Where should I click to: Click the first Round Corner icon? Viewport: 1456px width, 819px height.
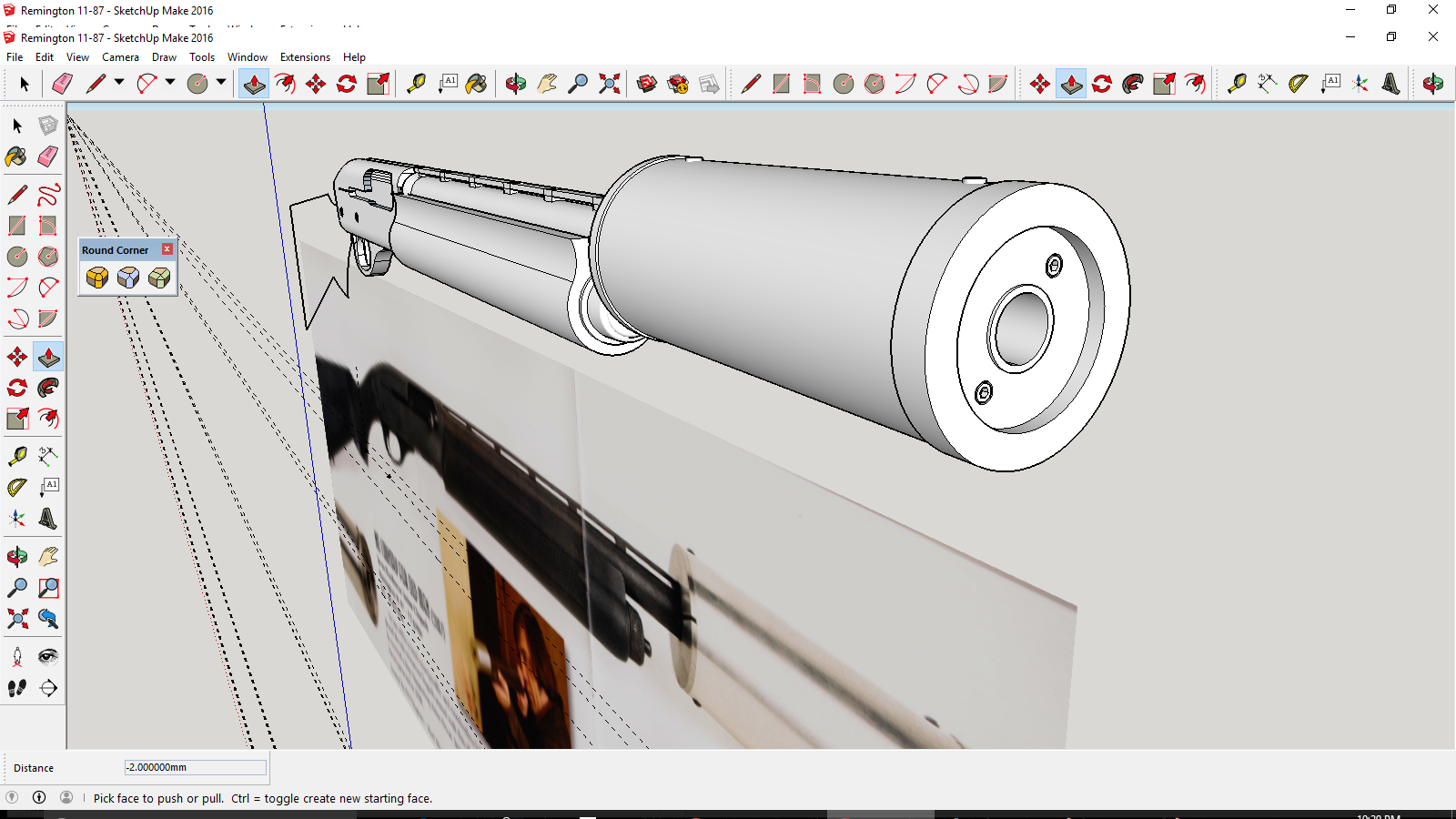[97, 277]
